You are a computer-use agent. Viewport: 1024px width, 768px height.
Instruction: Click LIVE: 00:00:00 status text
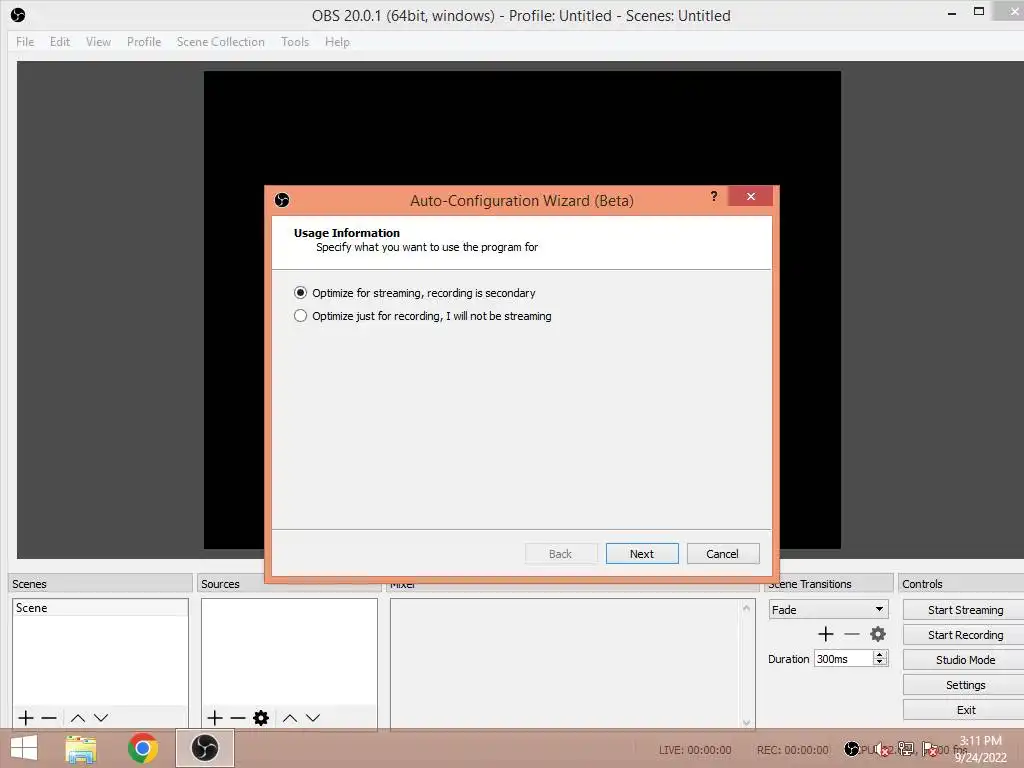coord(695,750)
